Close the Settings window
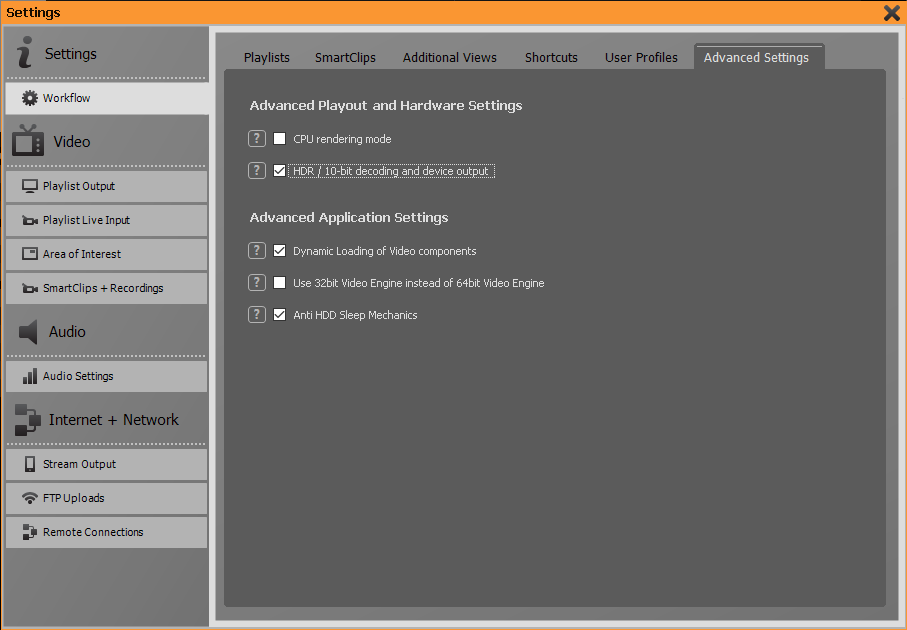This screenshot has width=907, height=630. [x=892, y=13]
